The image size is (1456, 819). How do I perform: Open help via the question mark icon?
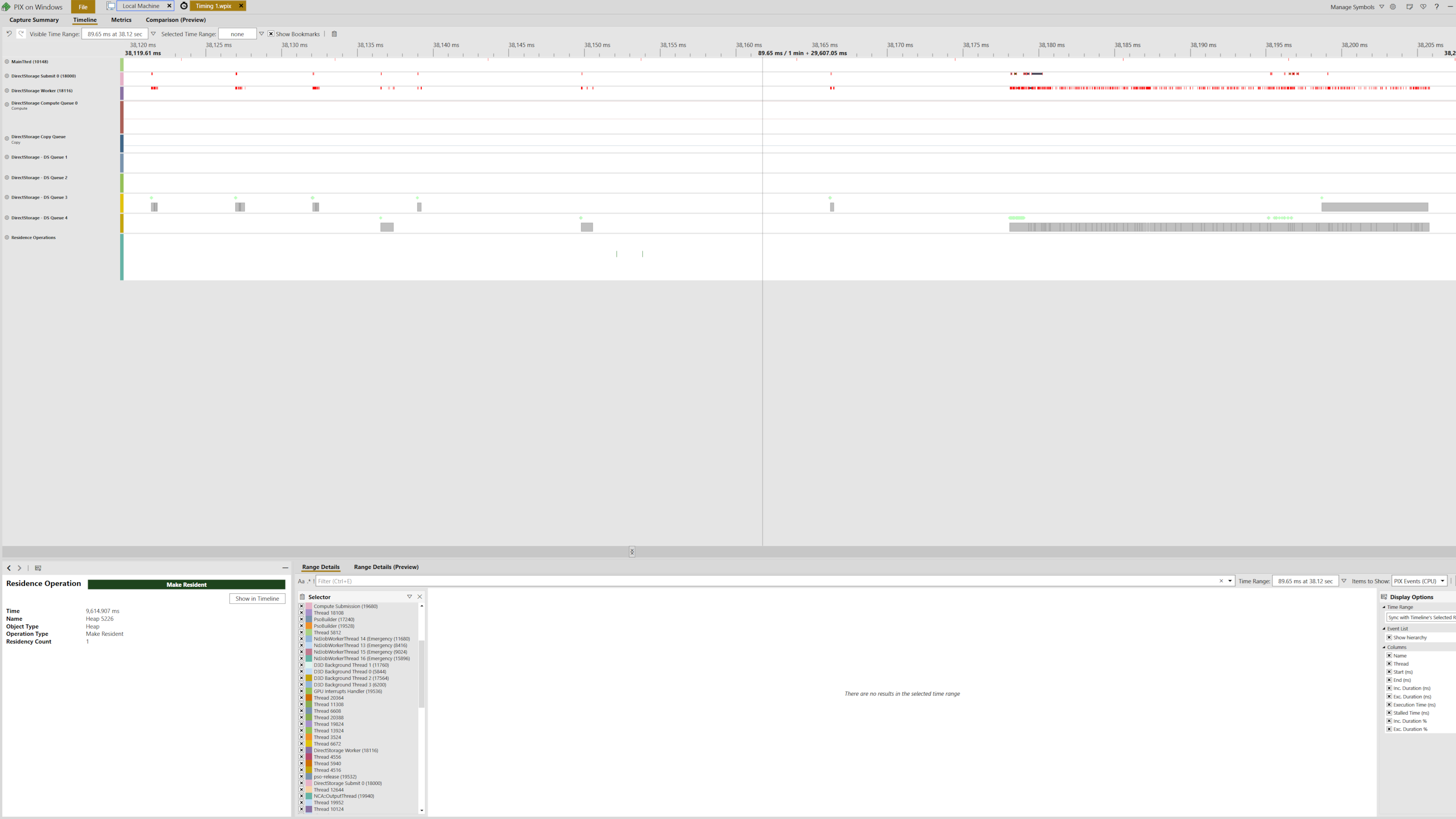(x=1436, y=7)
